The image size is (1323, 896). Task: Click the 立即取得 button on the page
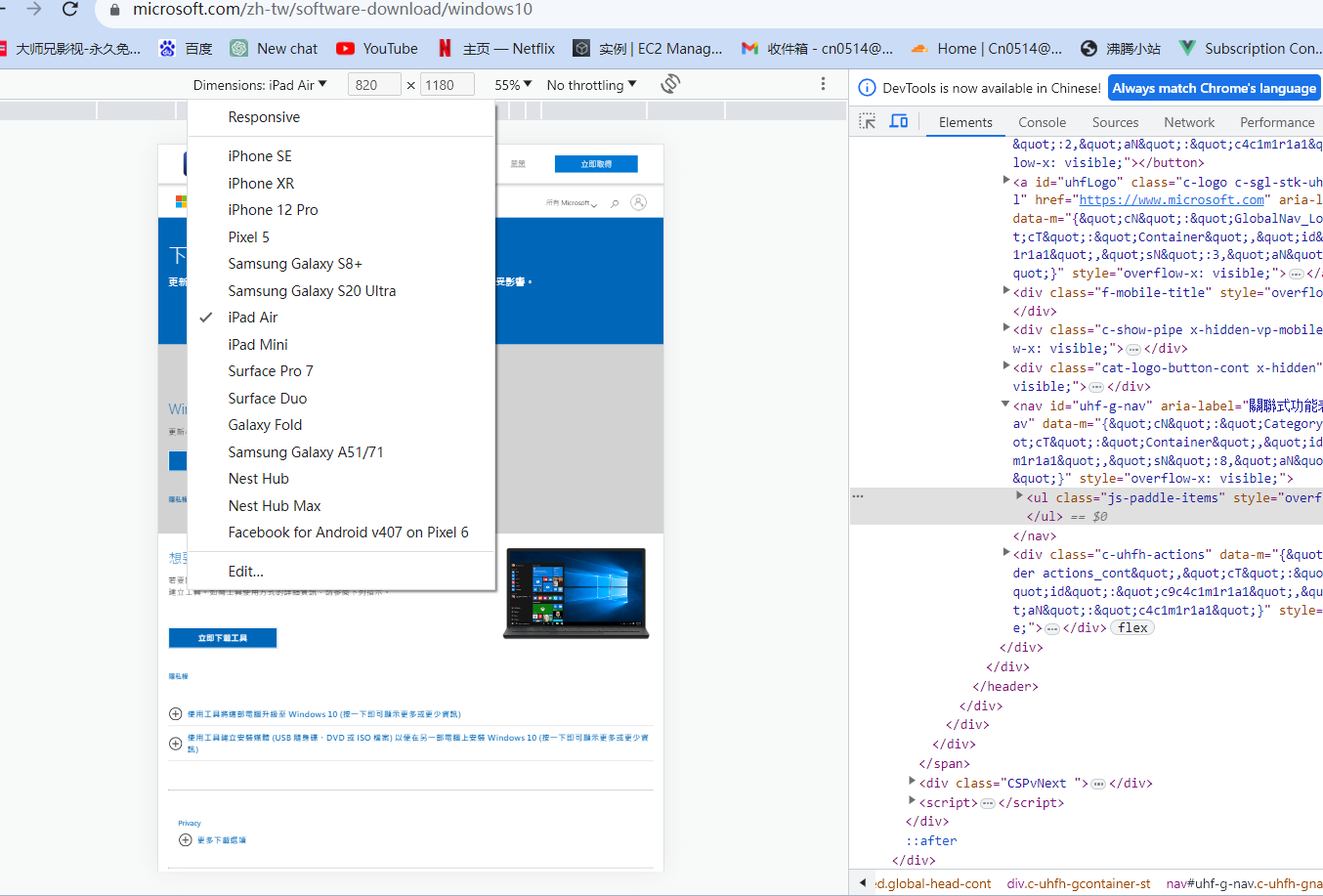coord(596,164)
